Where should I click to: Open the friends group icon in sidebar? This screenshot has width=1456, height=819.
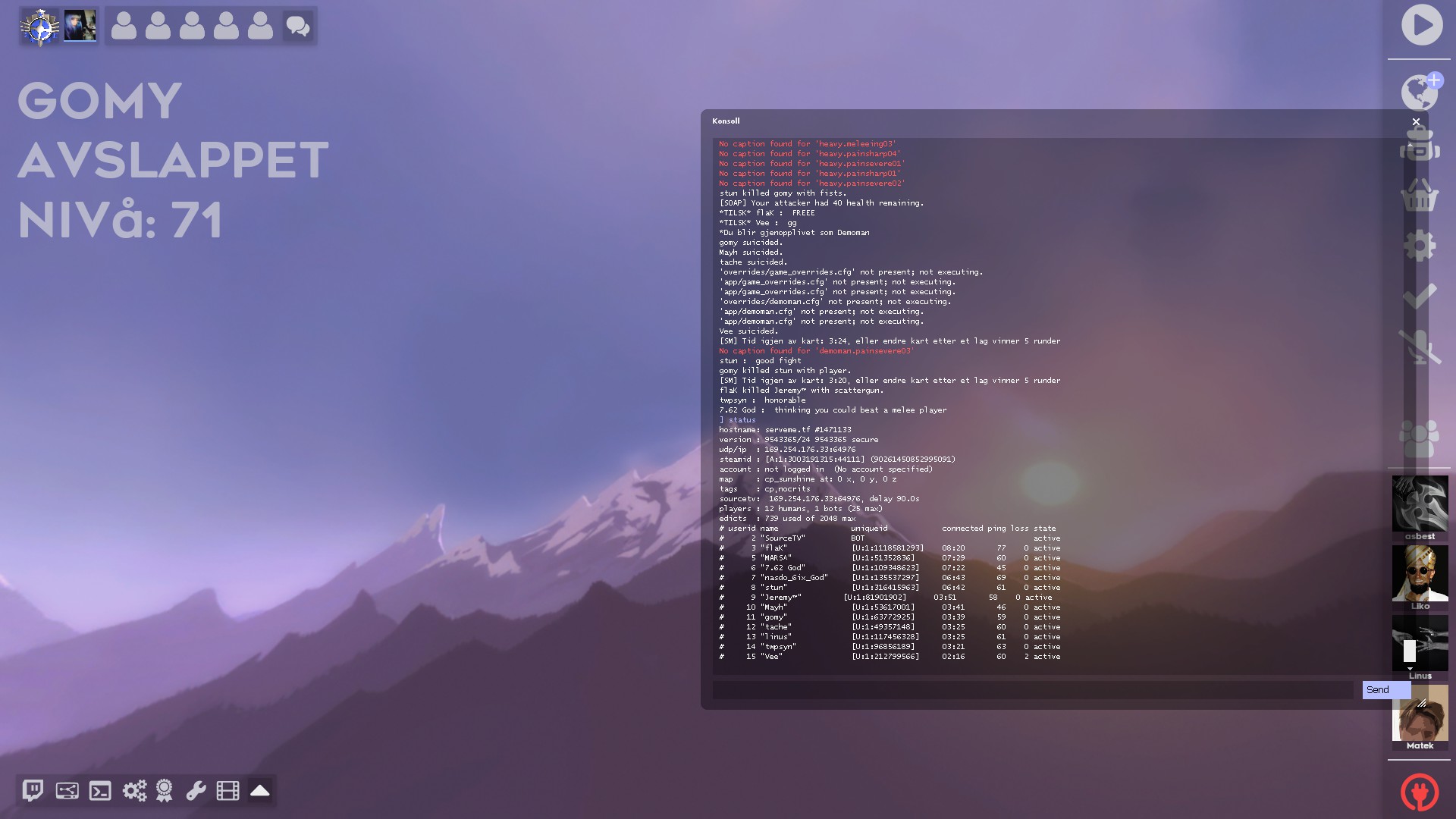coord(1420,438)
